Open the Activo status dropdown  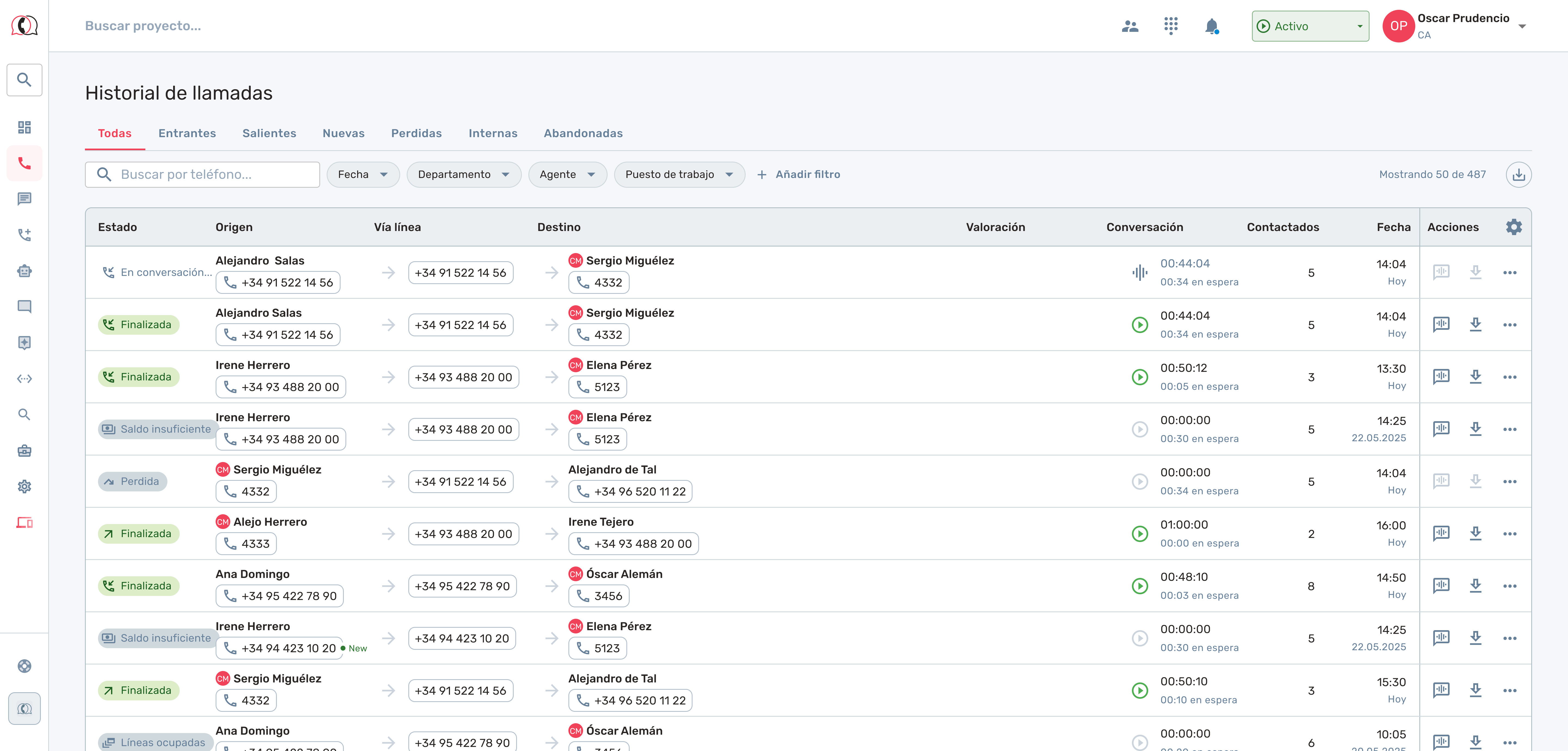pyautogui.click(x=1310, y=26)
